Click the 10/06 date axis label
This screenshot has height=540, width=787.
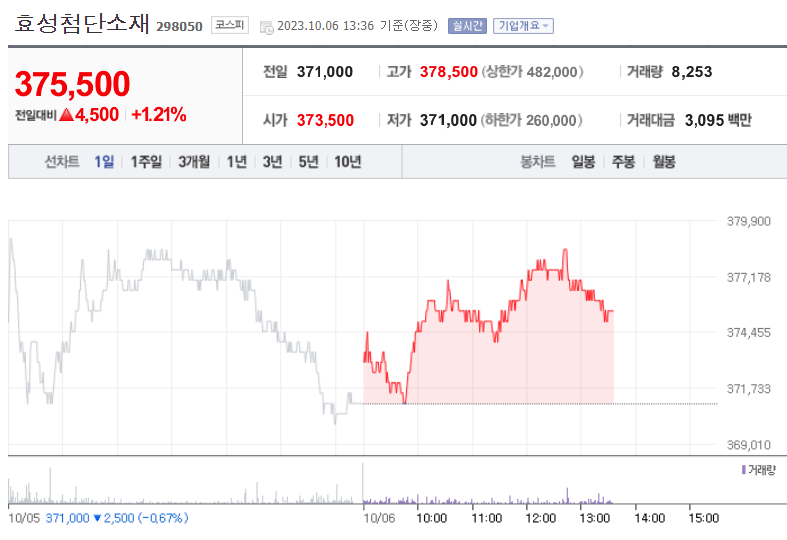pos(379,518)
